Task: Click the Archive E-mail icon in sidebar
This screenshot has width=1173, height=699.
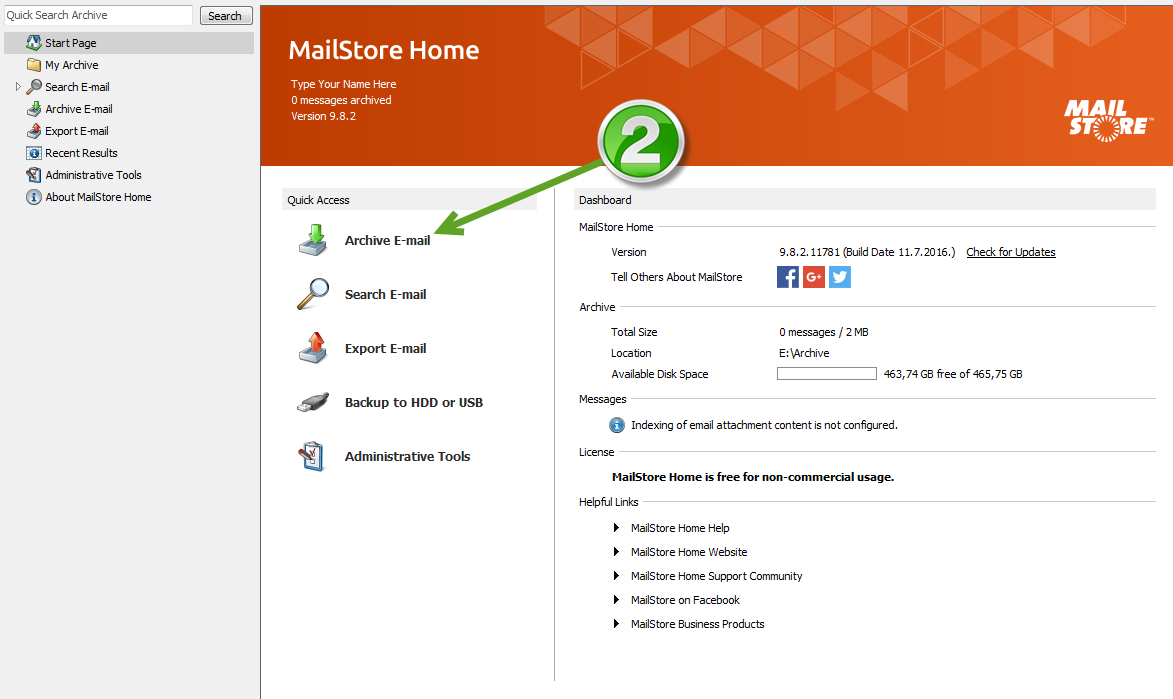Action: tap(34, 109)
